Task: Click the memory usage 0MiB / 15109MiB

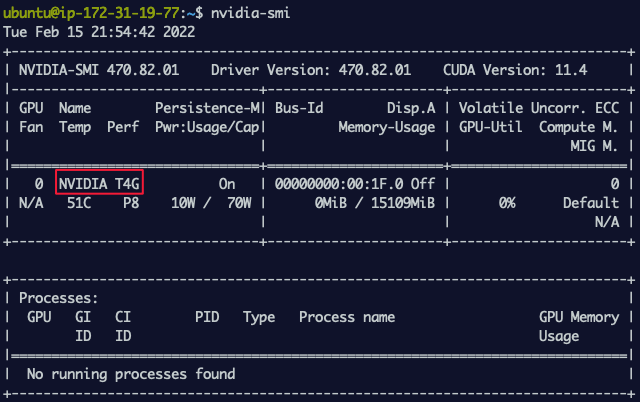Action: pos(375,203)
